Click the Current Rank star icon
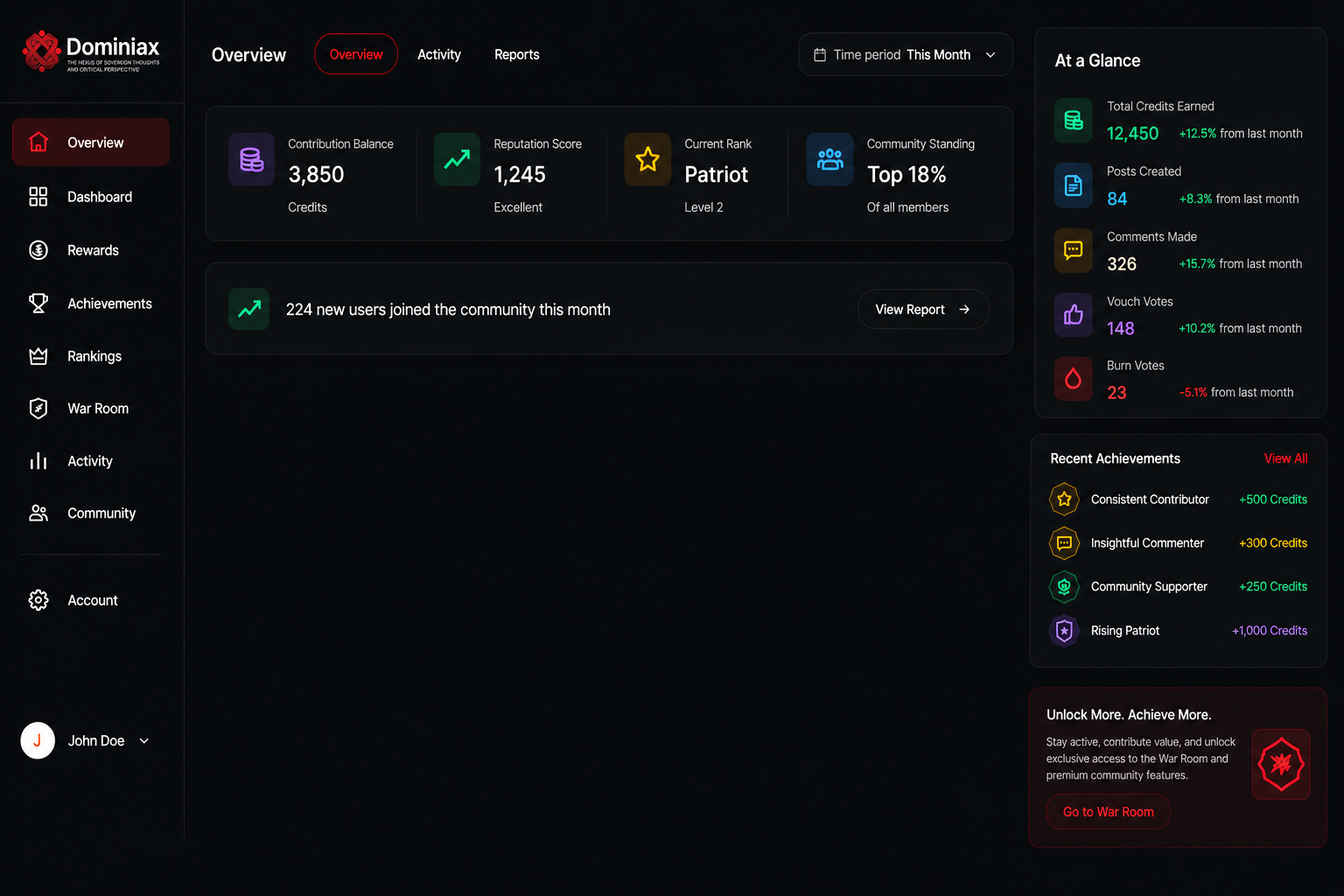Viewport: 1344px width, 896px height. click(647, 159)
